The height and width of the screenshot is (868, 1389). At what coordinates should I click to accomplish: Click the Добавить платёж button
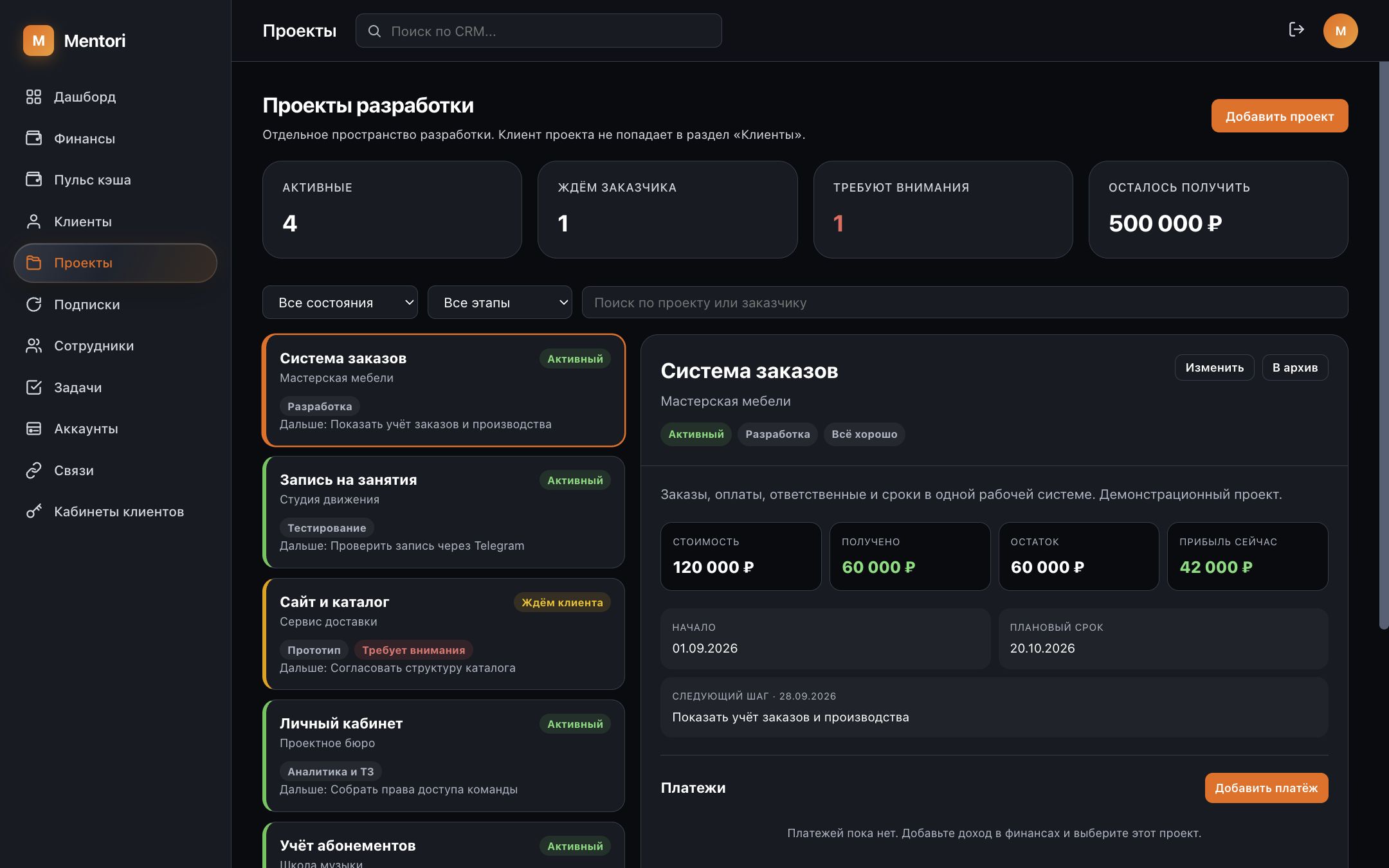click(x=1266, y=788)
